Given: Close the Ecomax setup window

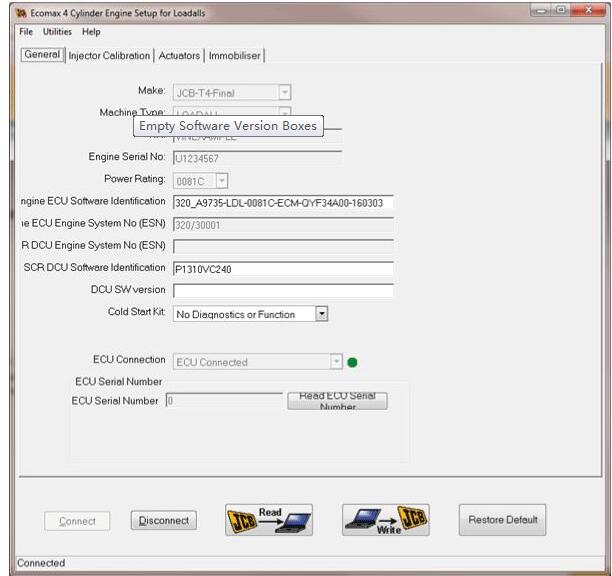Looking at the screenshot, I should (588, 11).
